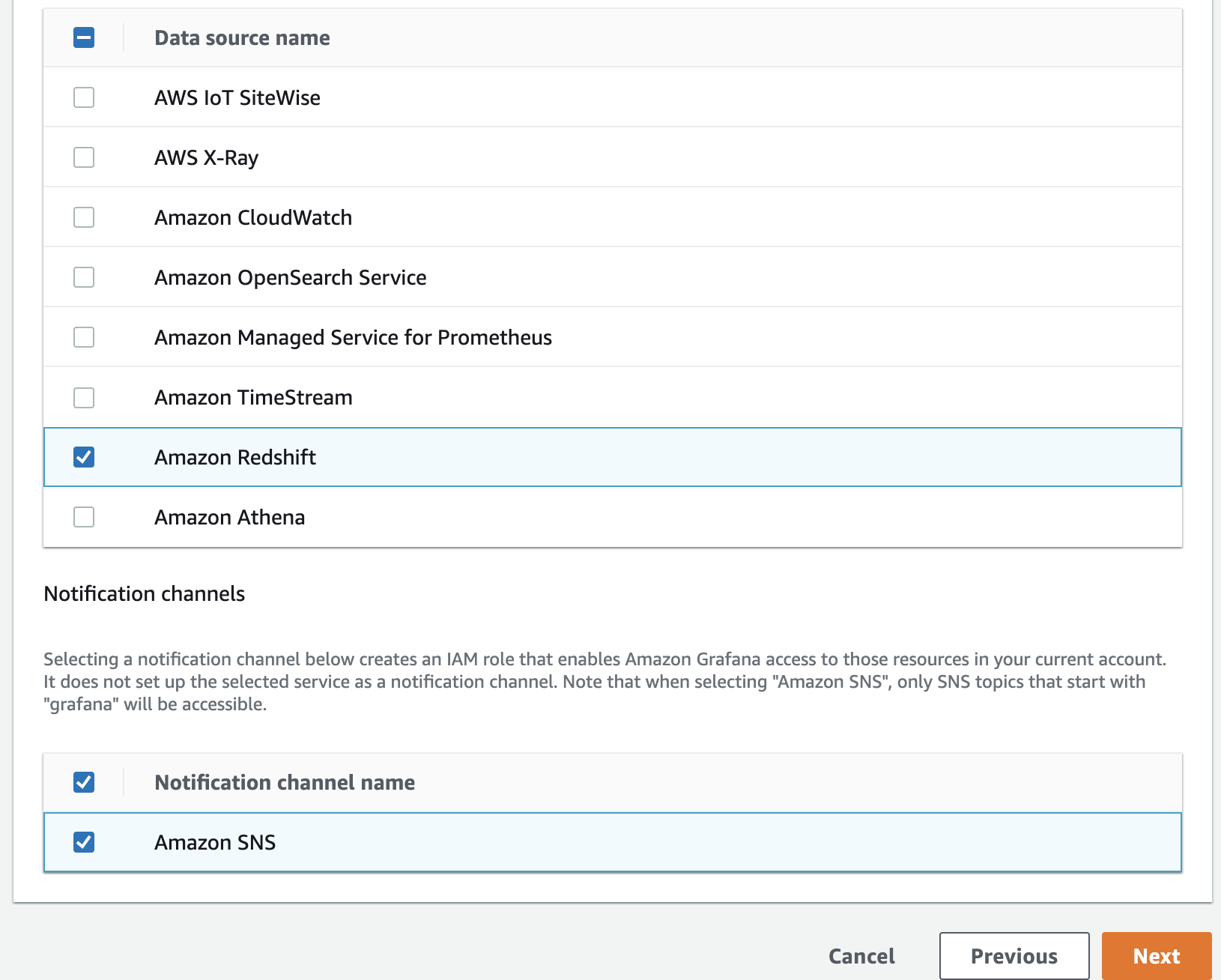Click the Amazon OpenSearch Service label
This screenshot has width=1221, height=980.
click(291, 277)
